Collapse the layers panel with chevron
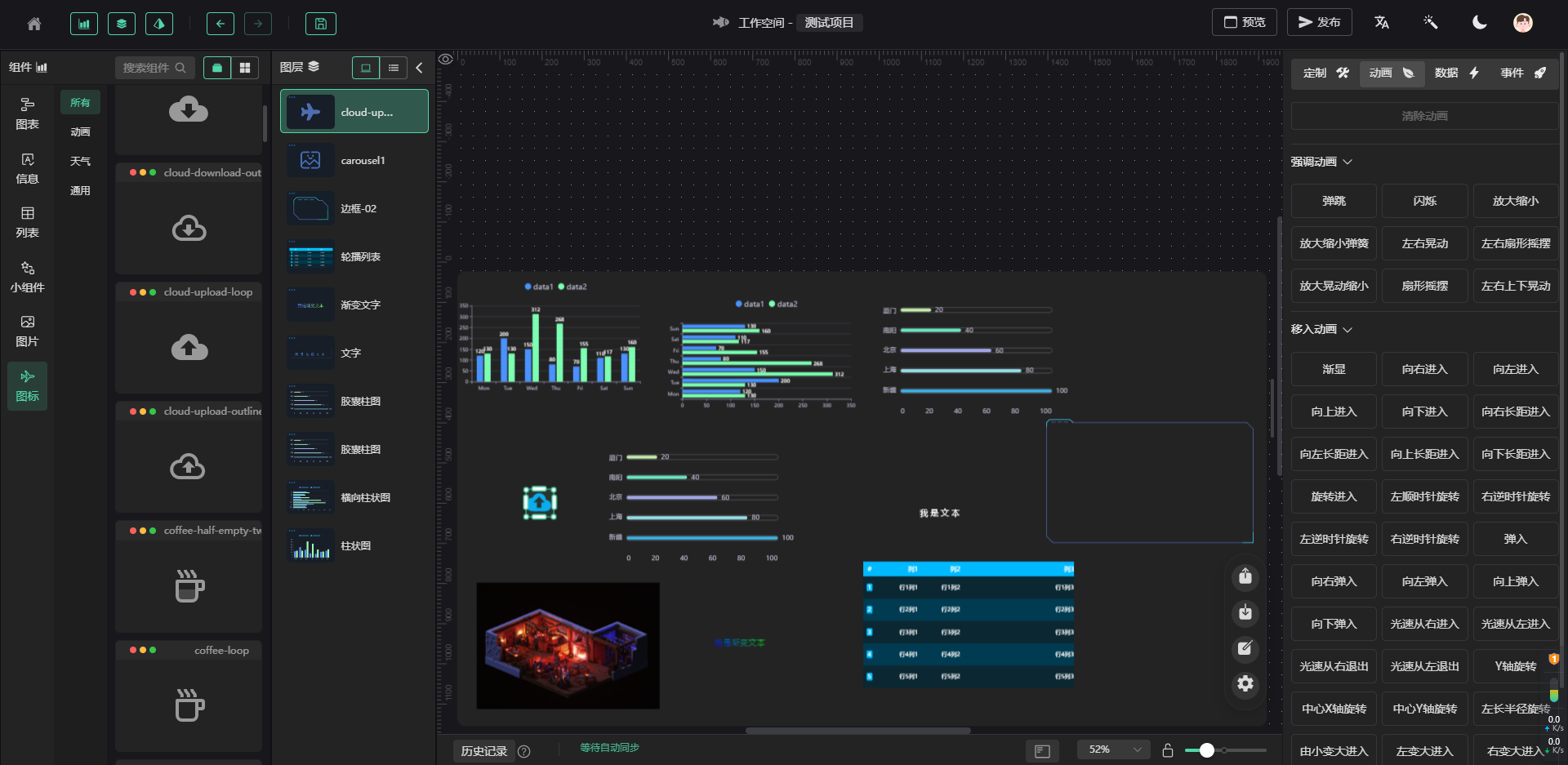 [x=420, y=68]
